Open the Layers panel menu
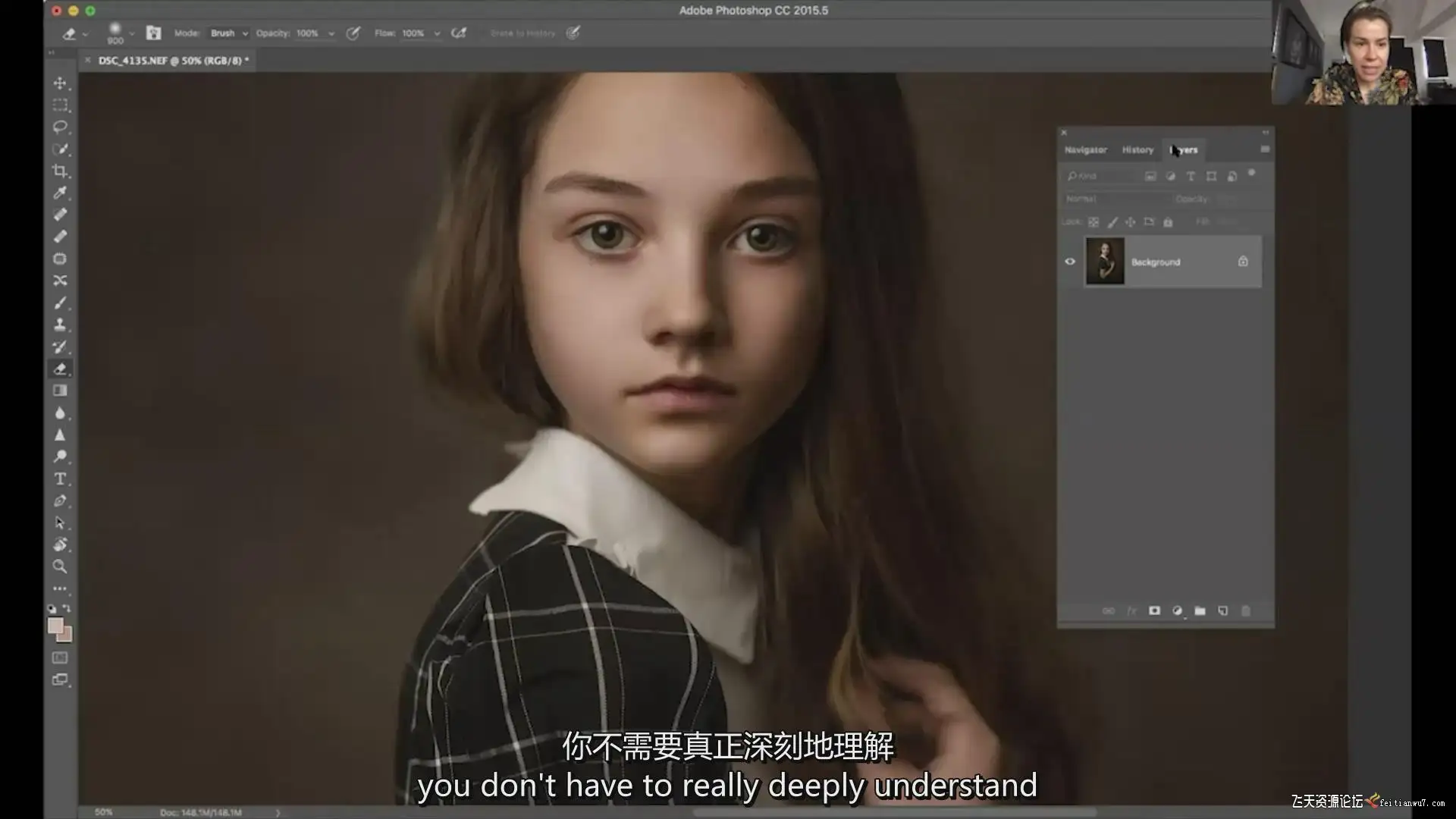The height and width of the screenshot is (819, 1456). [x=1264, y=149]
